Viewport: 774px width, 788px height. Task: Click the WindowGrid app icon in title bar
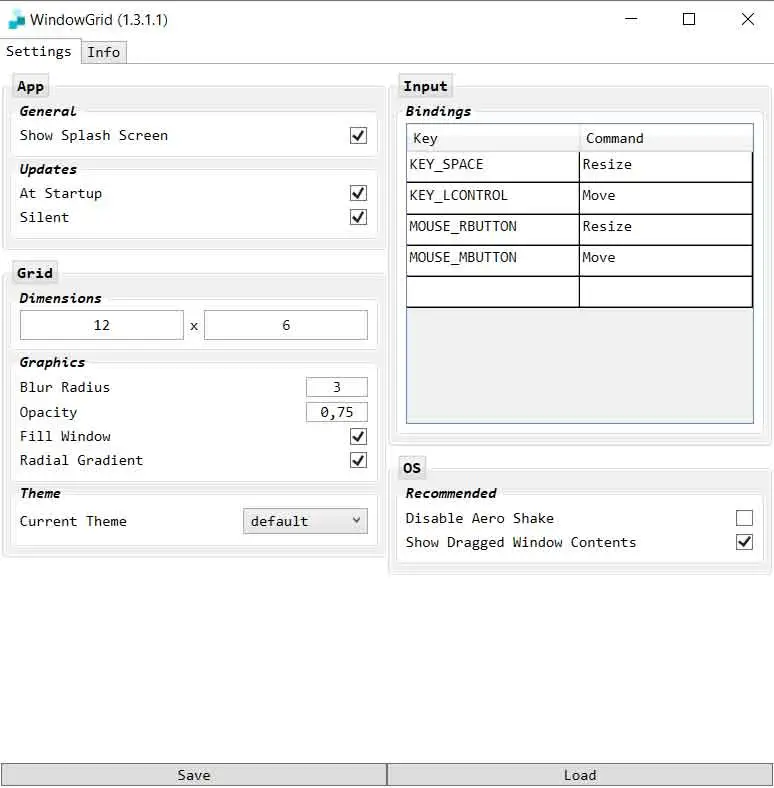[x=17, y=20]
